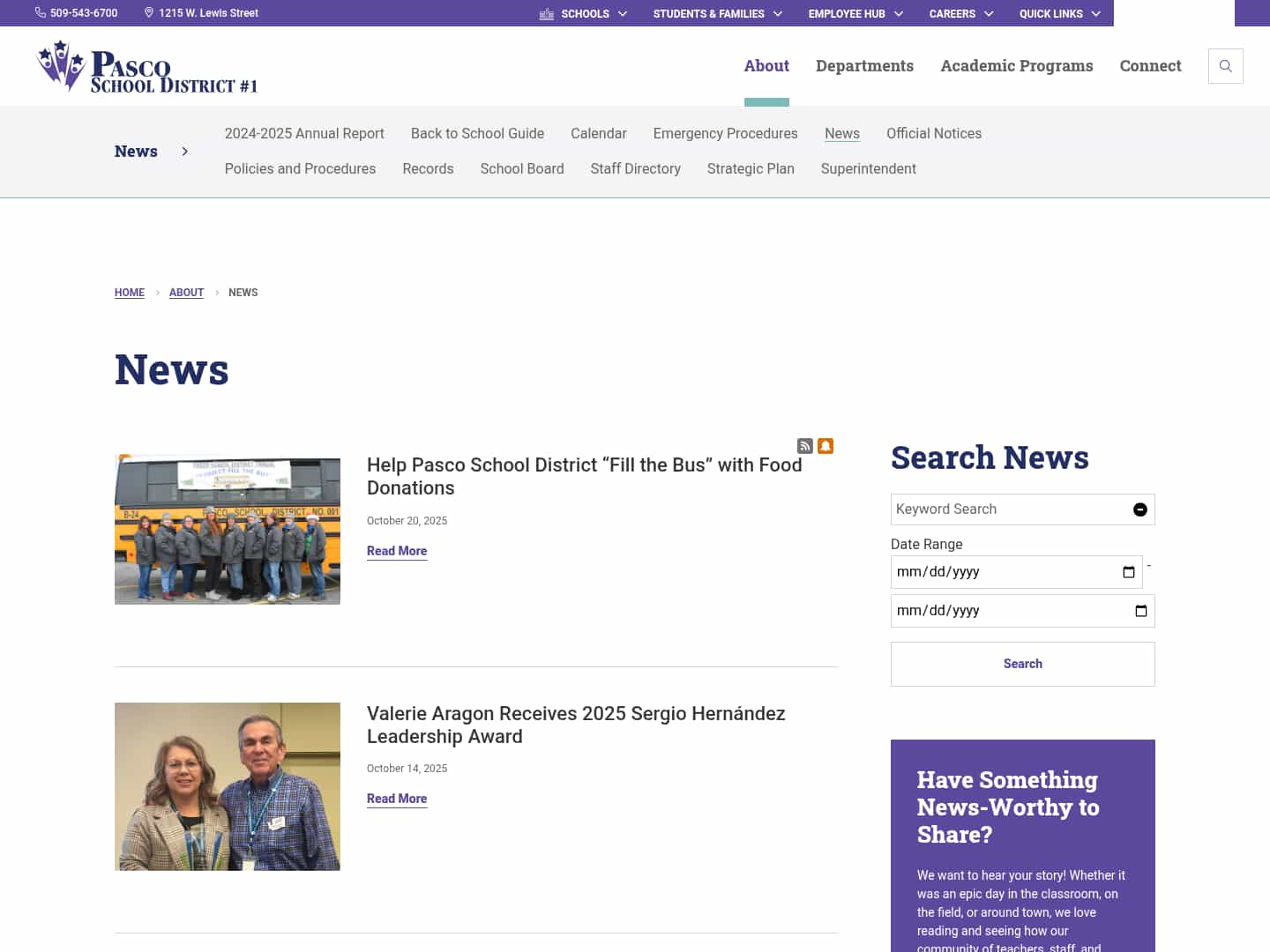This screenshot has height=952, width=1270.
Task: Open the start date calendar picker
Action: 1129,572
